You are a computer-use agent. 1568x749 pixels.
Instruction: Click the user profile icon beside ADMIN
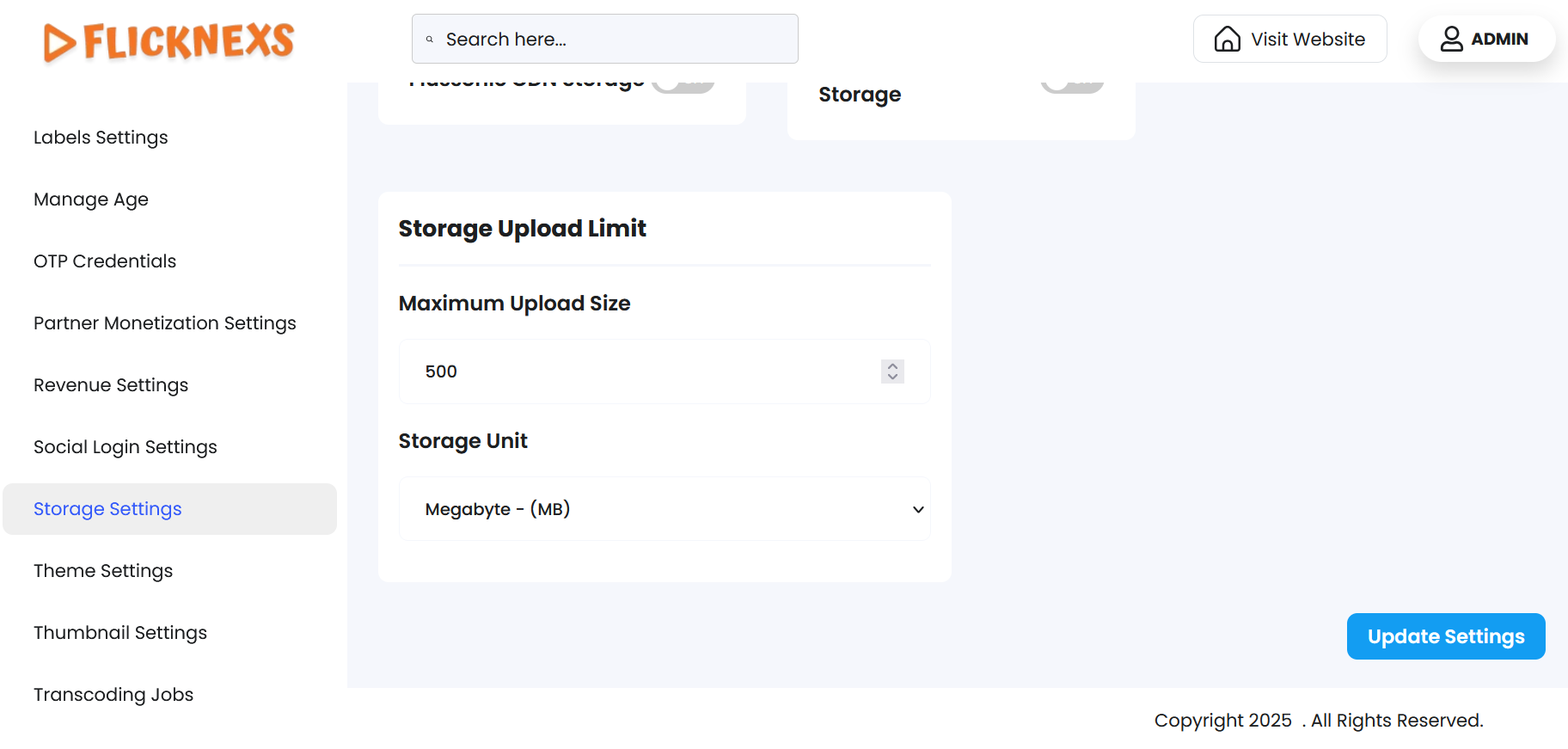click(1451, 40)
